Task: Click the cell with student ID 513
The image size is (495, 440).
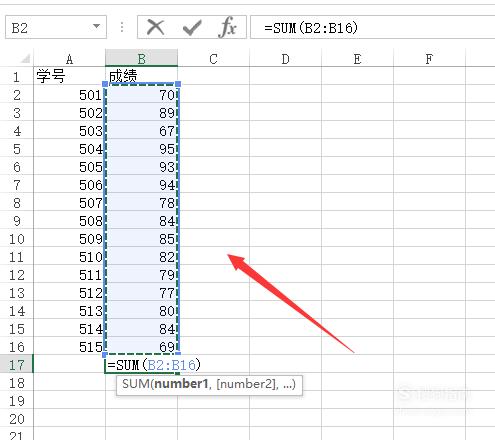Action: (x=69, y=311)
